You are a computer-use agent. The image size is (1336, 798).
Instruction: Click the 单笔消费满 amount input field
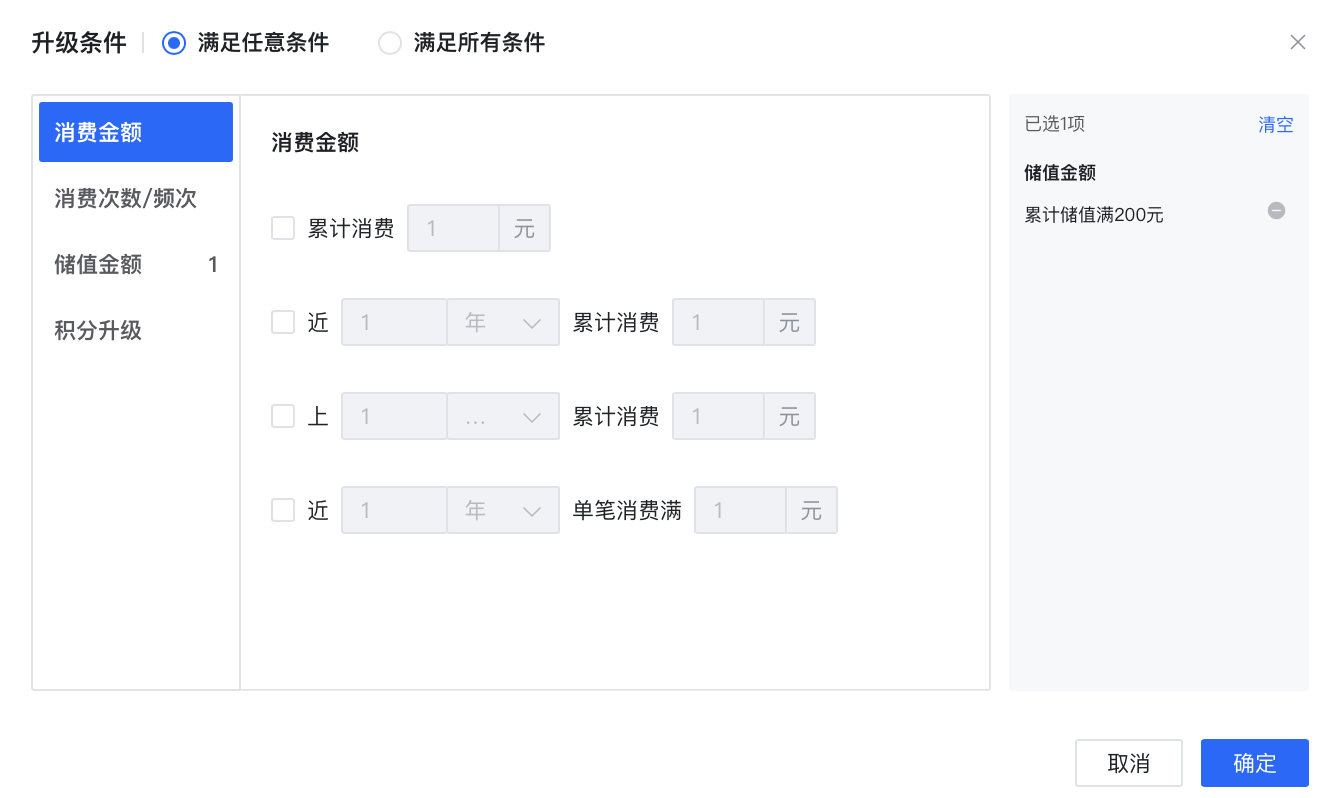740,510
